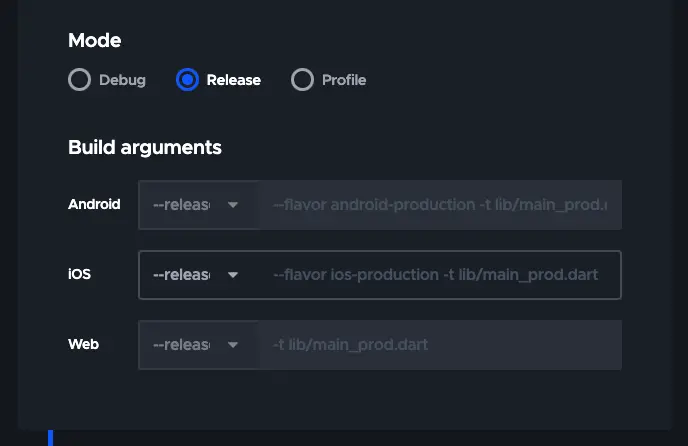Click the Build arguments heading

coord(145,148)
